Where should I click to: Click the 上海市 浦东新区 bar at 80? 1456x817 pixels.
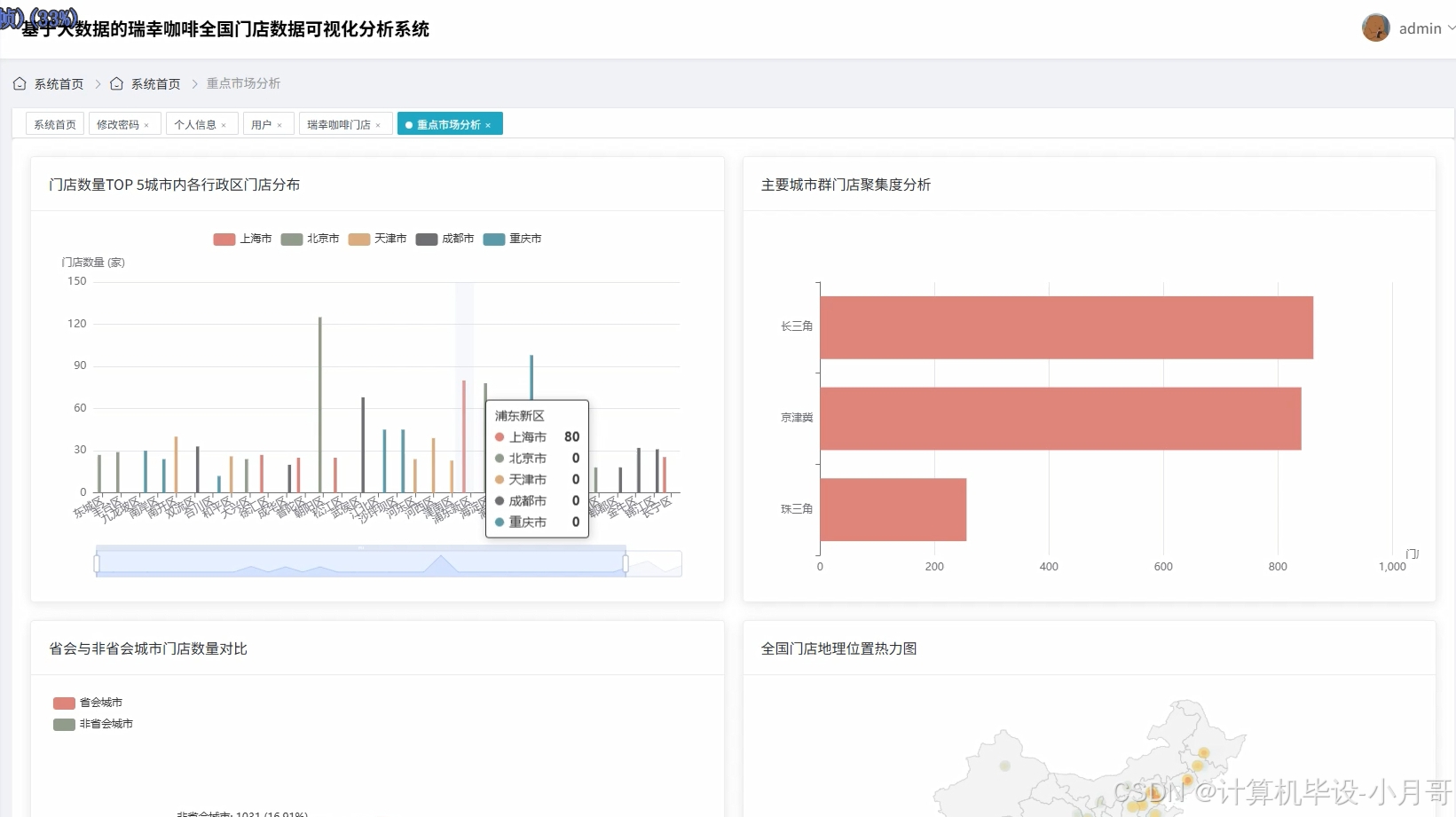464,436
